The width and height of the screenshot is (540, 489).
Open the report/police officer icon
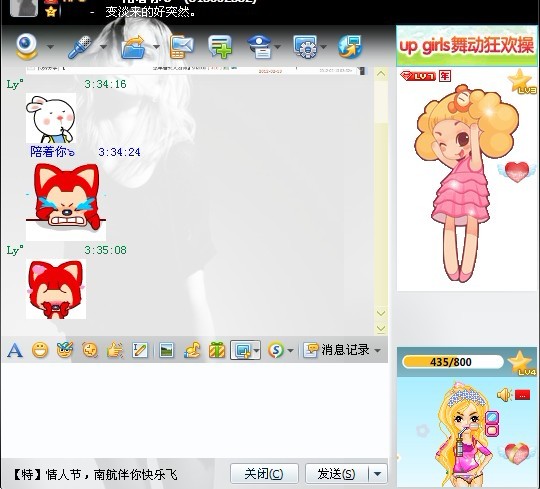[261, 46]
